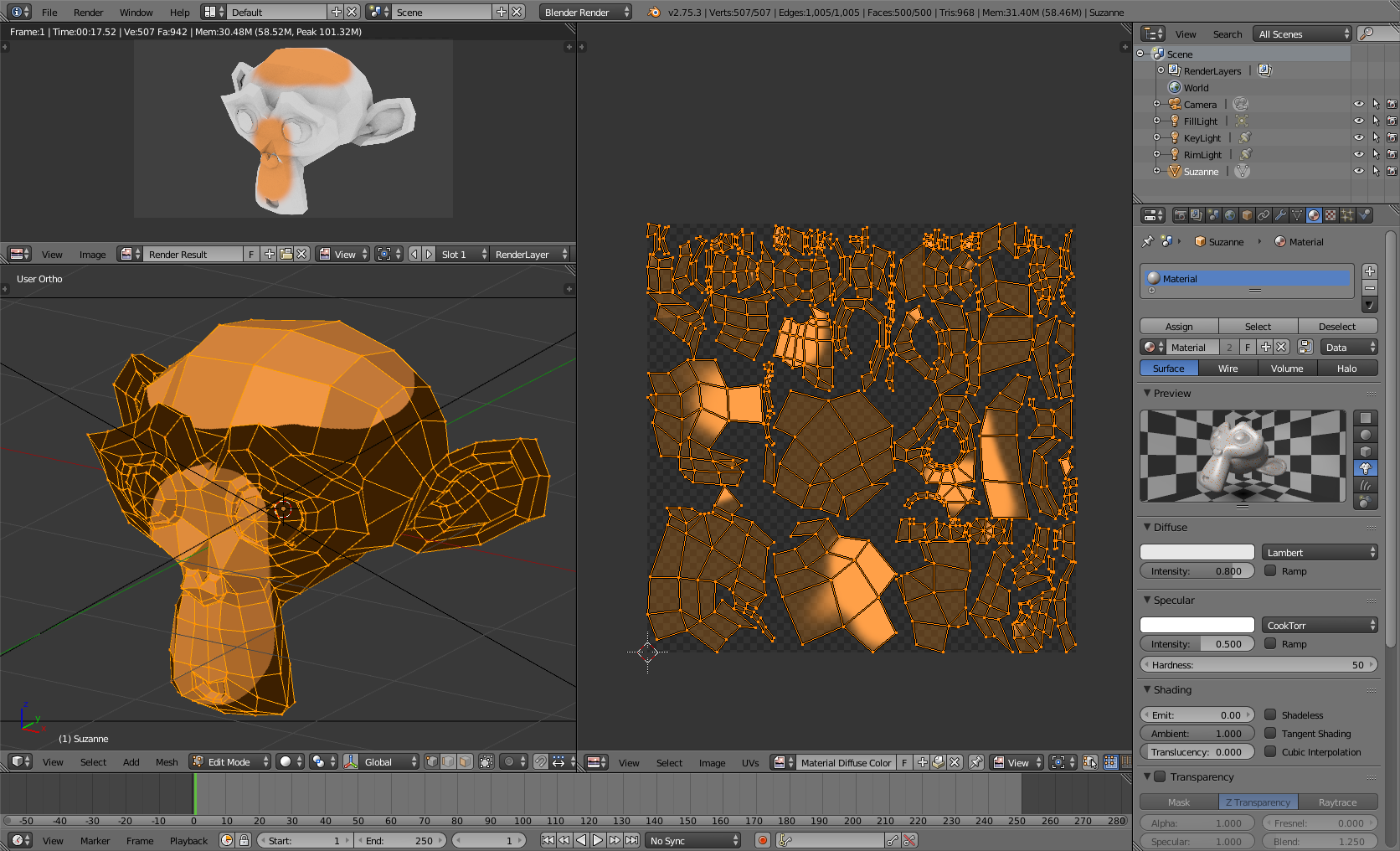The height and width of the screenshot is (851, 1400).
Task: Open the Physics properties tab
Action: [1365, 215]
